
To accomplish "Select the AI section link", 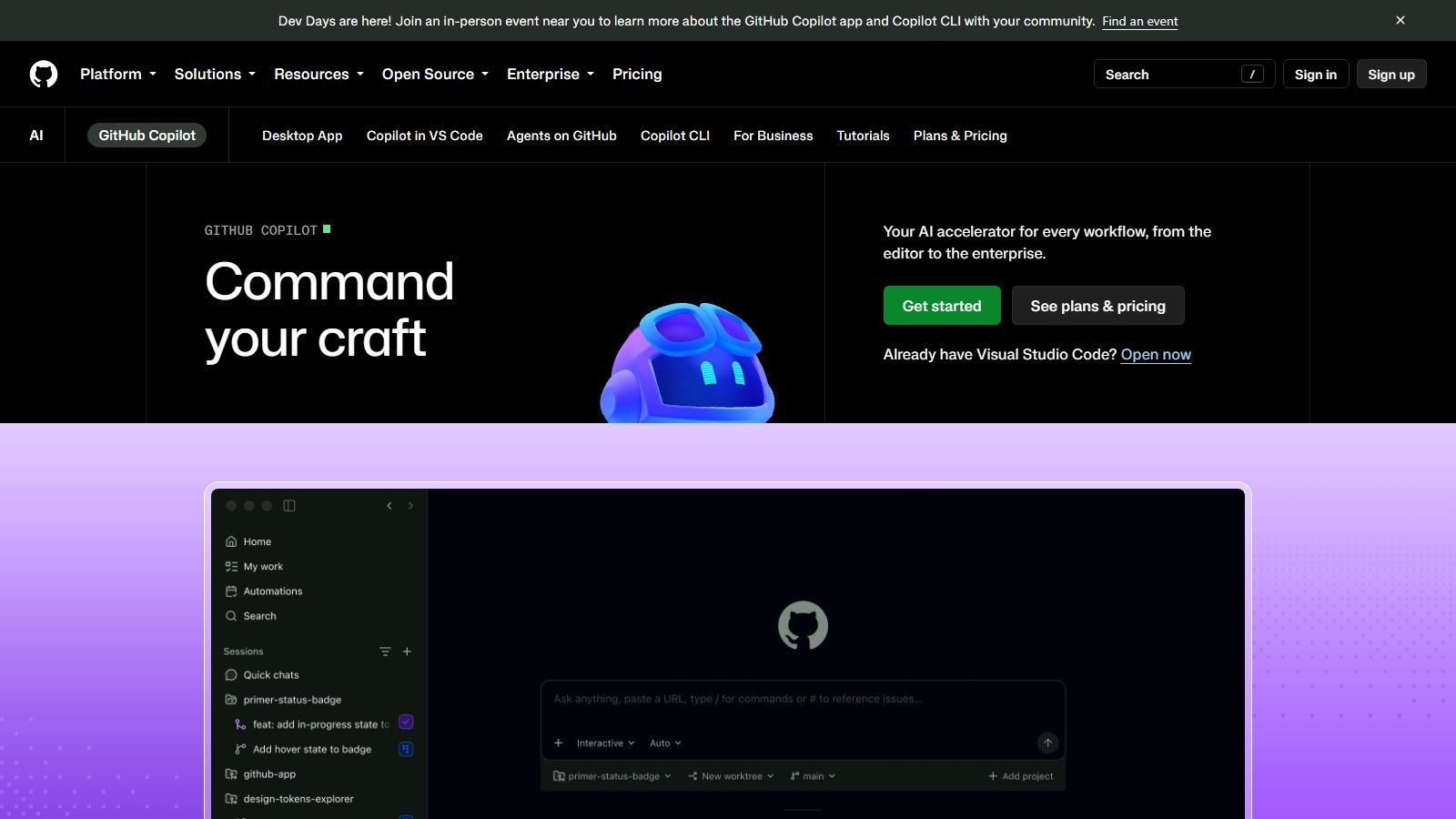I will (36, 136).
